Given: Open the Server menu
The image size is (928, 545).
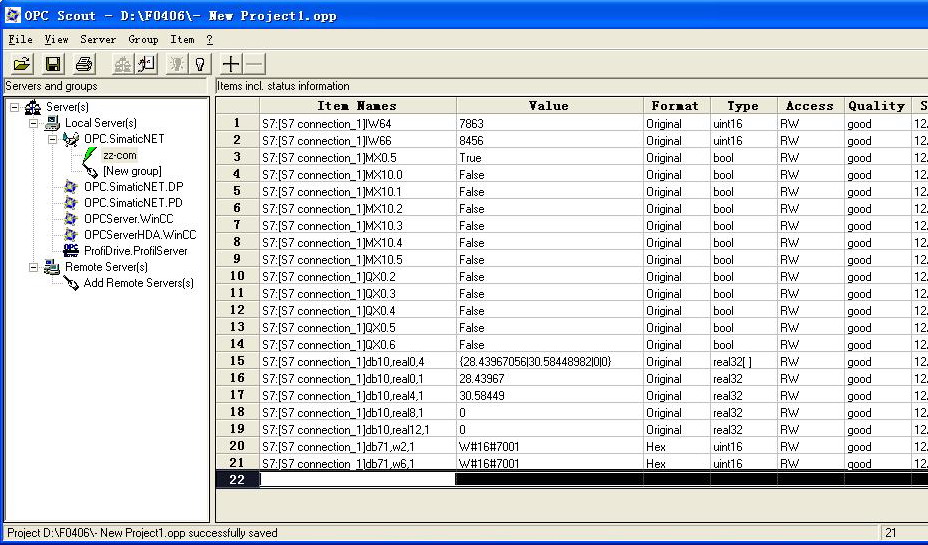Looking at the screenshot, I should [x=98, y=40].
